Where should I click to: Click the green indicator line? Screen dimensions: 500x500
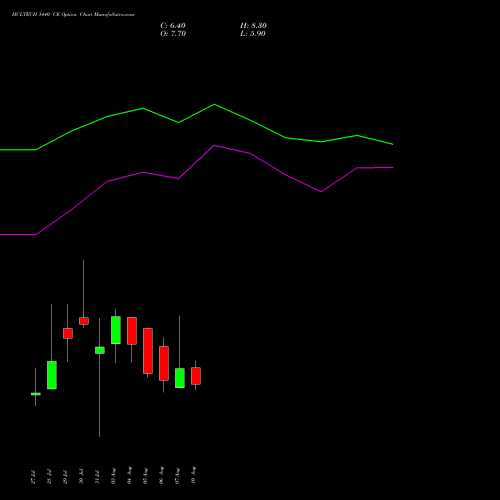coord(214,105)
